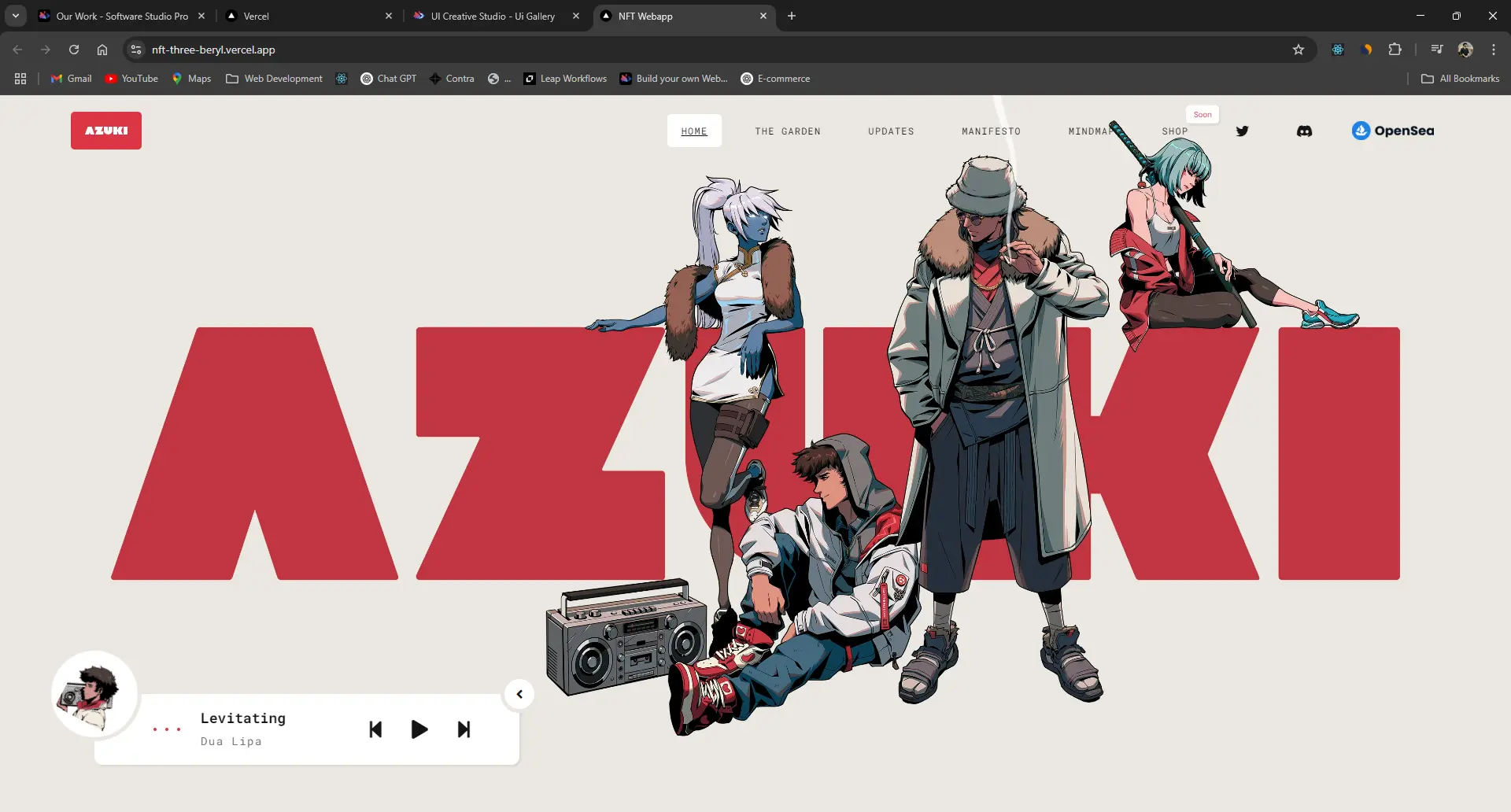Viewport: 1511px width, 812px height.
Task: Open the Gmail bookmark
Action: pyautogui.click(x=72, y=79)
